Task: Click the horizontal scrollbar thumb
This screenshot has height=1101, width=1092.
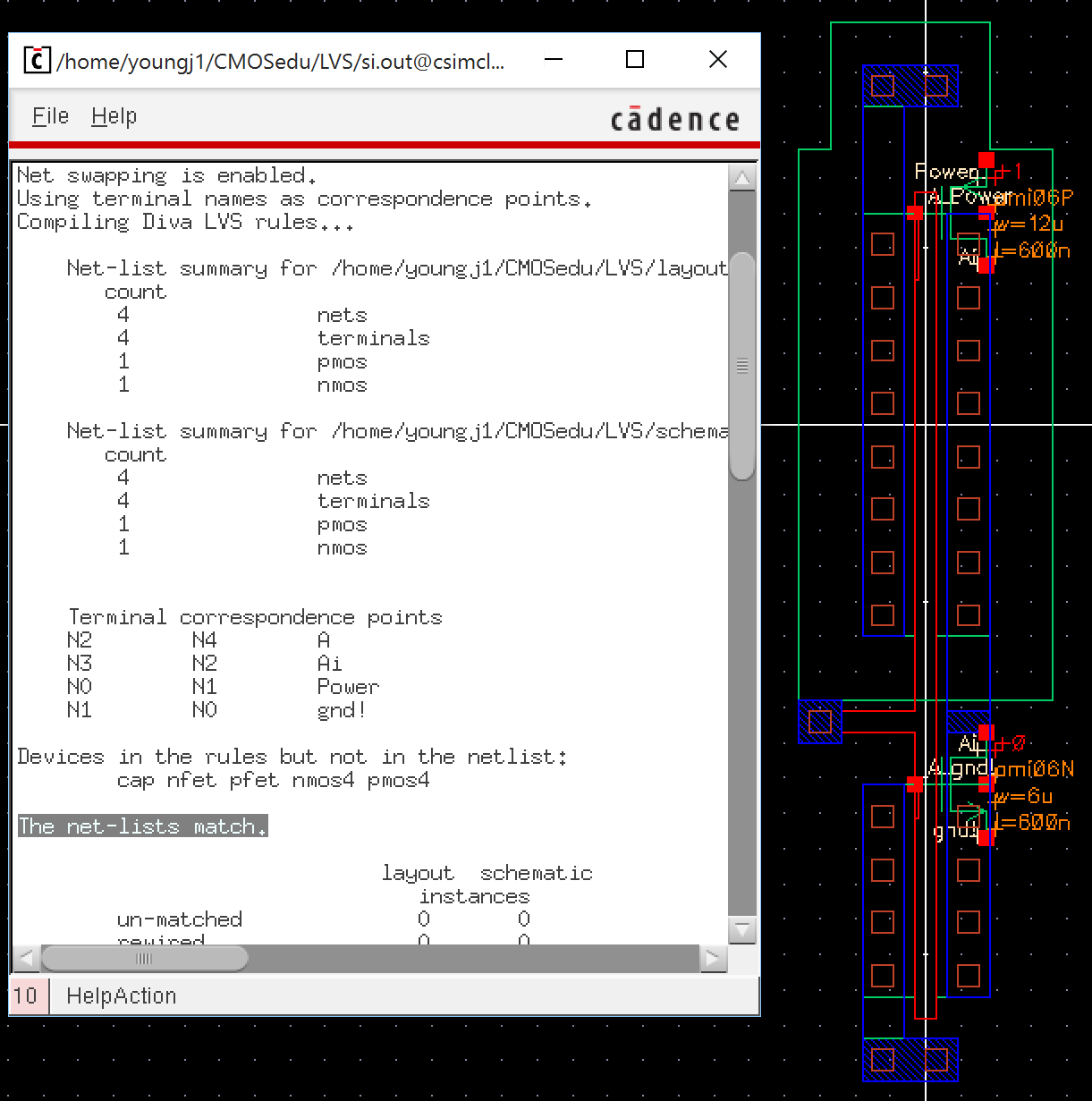Action: [x=144, y=959]
